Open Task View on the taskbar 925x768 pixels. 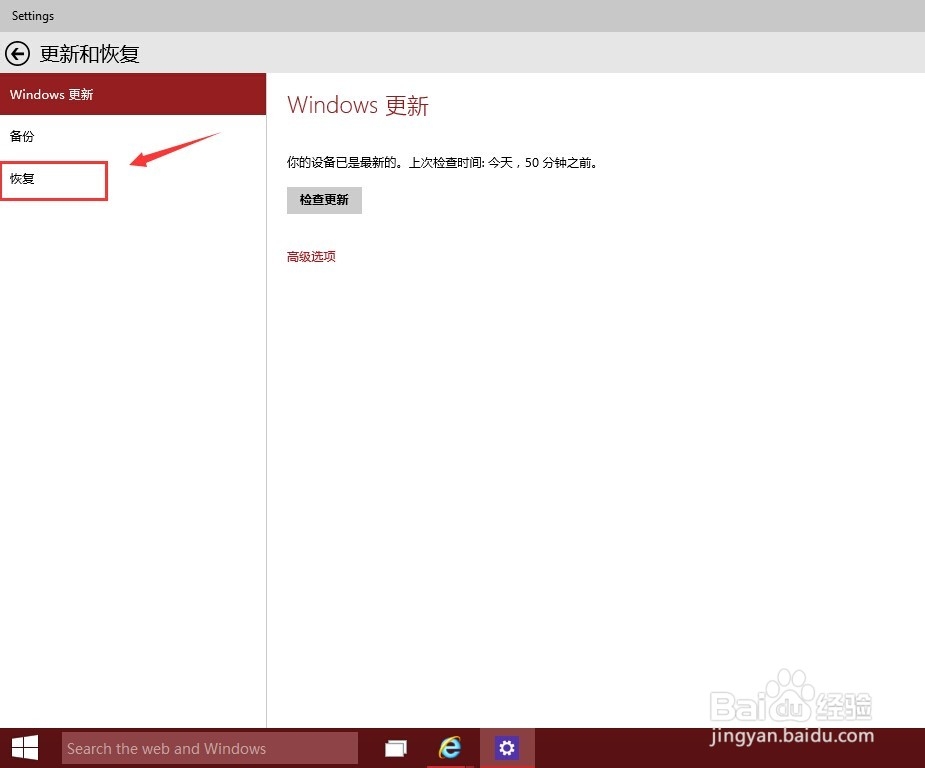pyautogui.click(x=396, y=749)
